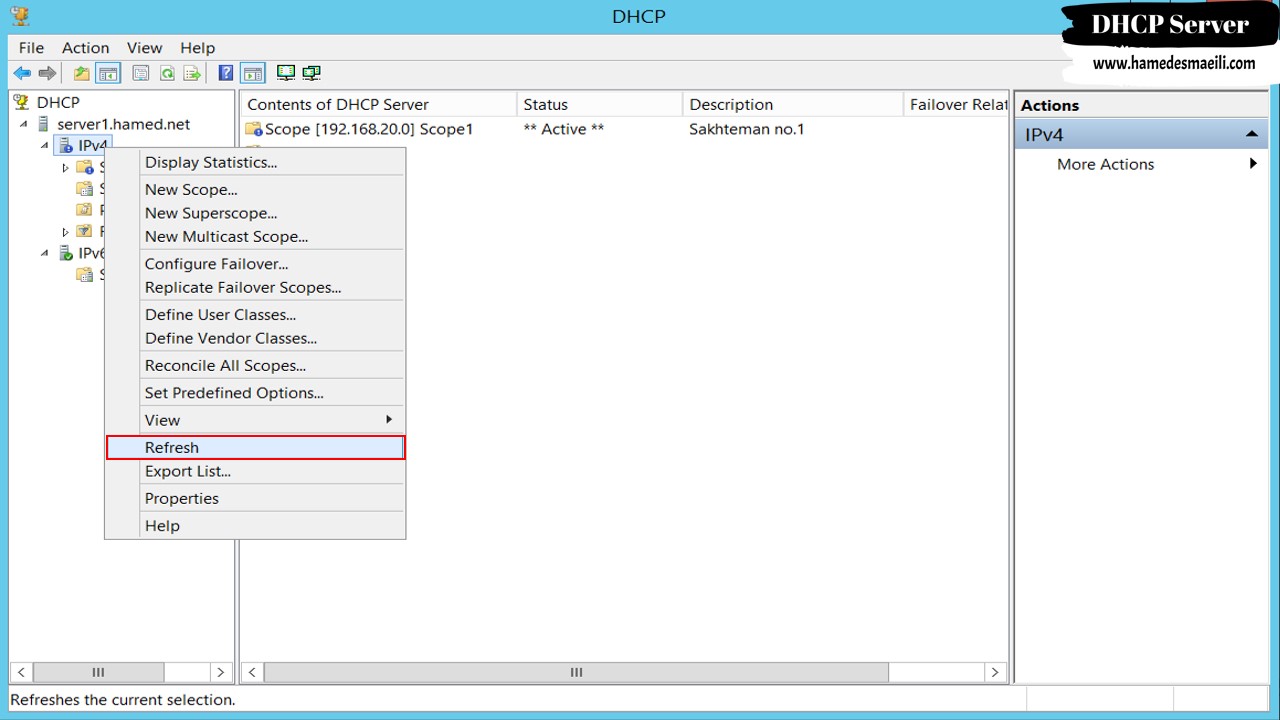Screen dimensions: 1280x720
Task: Click the console tree horizontal scrollbar thumb
Action: coord(98,672)
